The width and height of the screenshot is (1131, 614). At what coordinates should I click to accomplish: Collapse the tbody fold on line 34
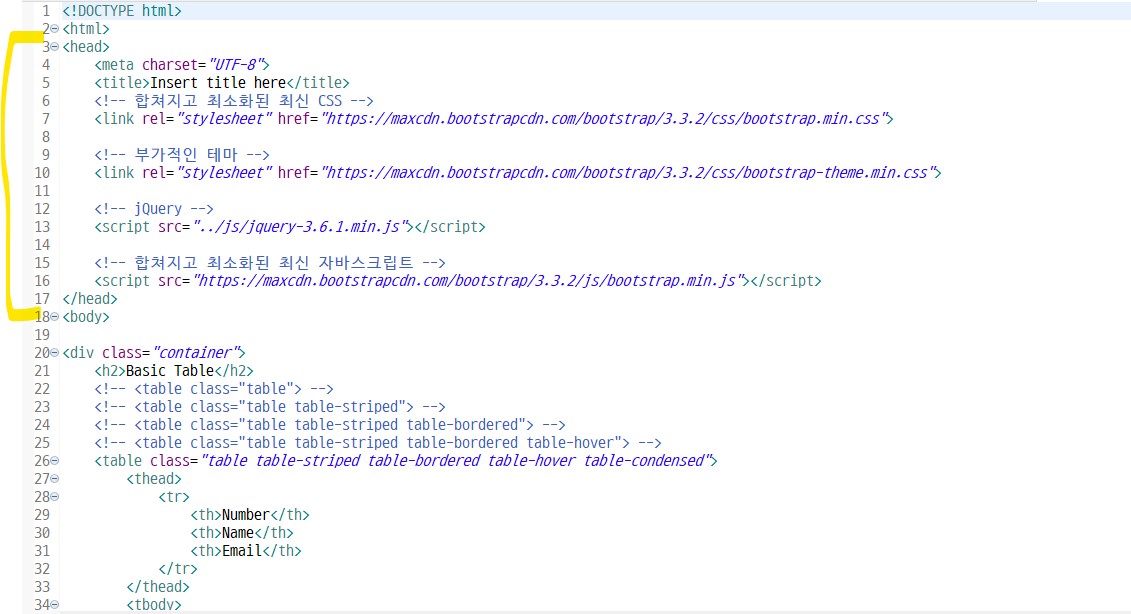coord(55,605)
